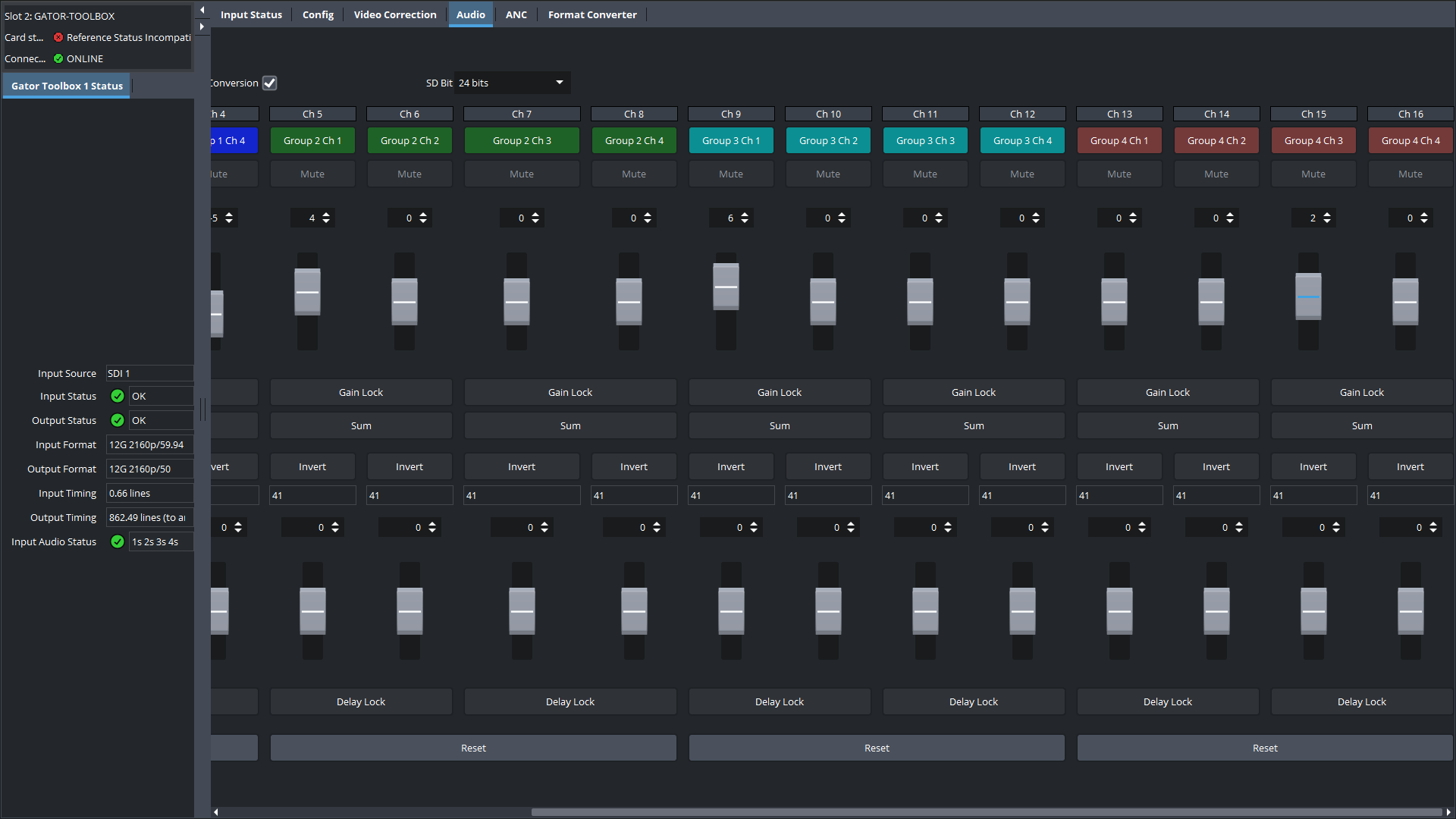Click the Input Timing value 0.66 lines

149,493
